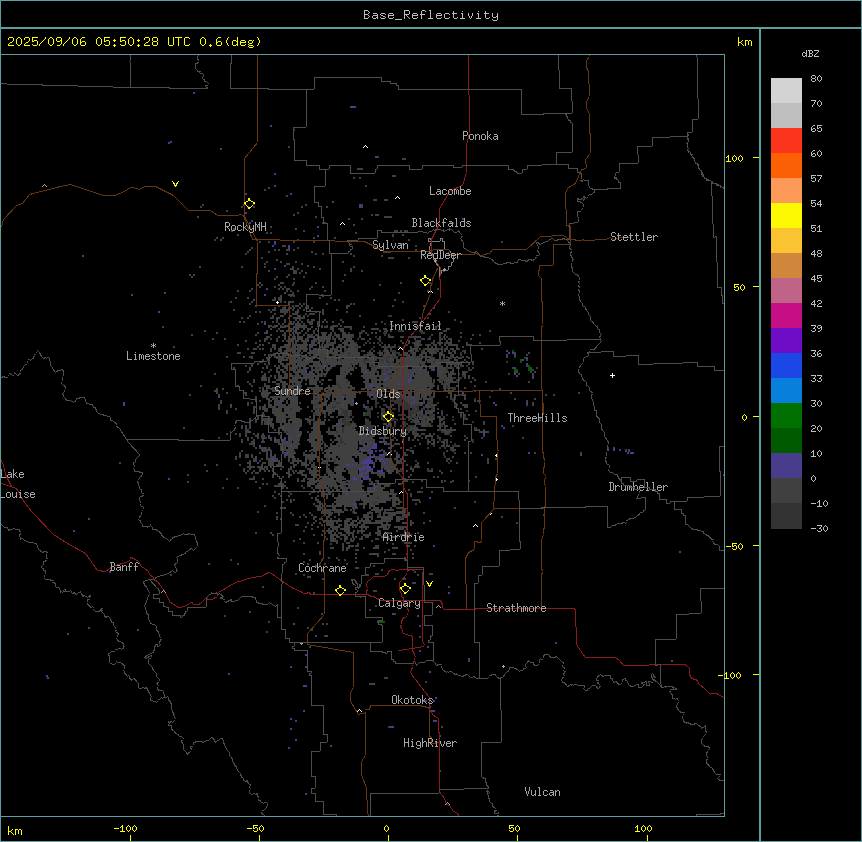Click the Sundre town label

click(292, 391)
